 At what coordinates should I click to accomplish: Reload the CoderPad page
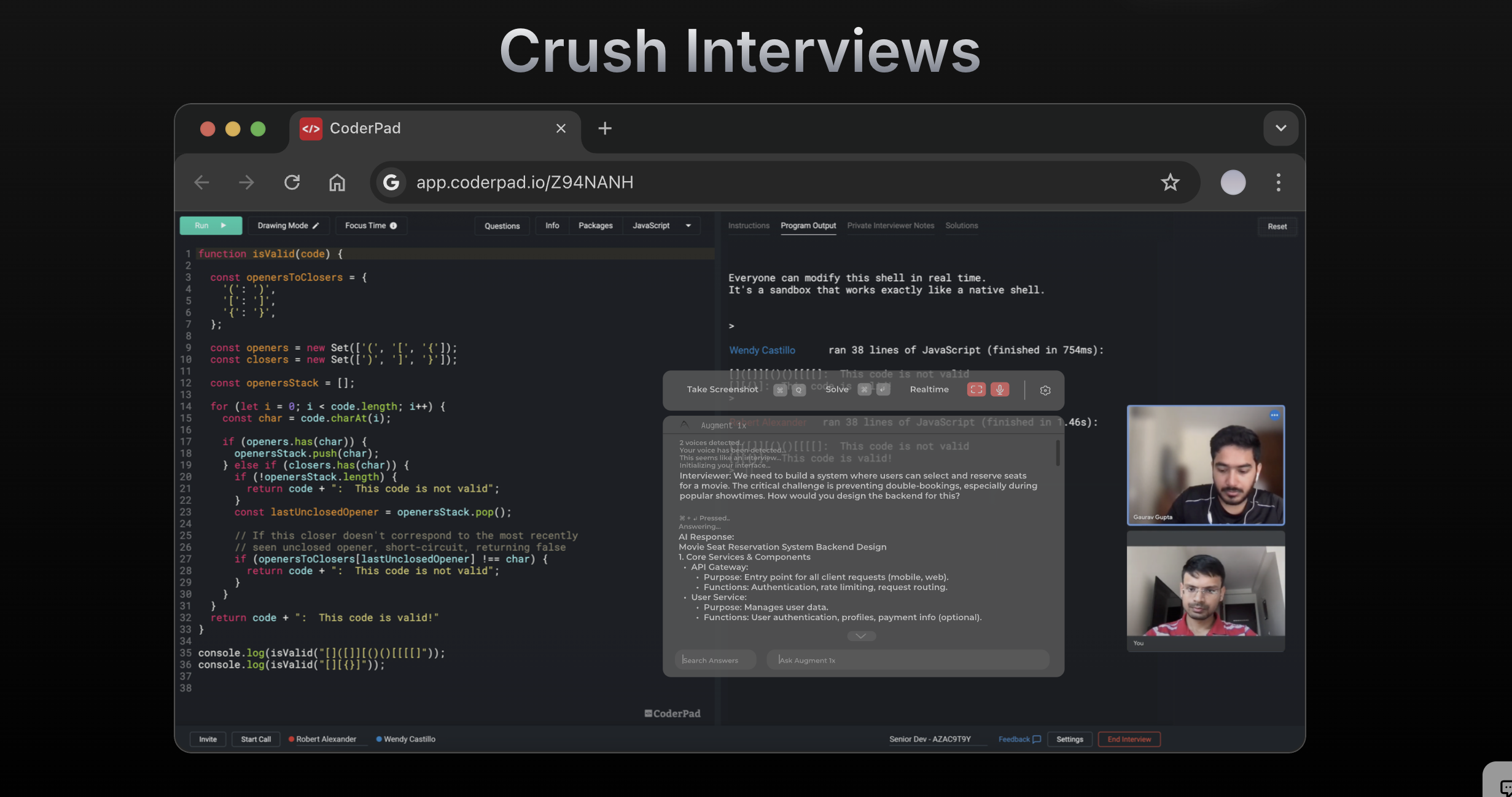292,182
